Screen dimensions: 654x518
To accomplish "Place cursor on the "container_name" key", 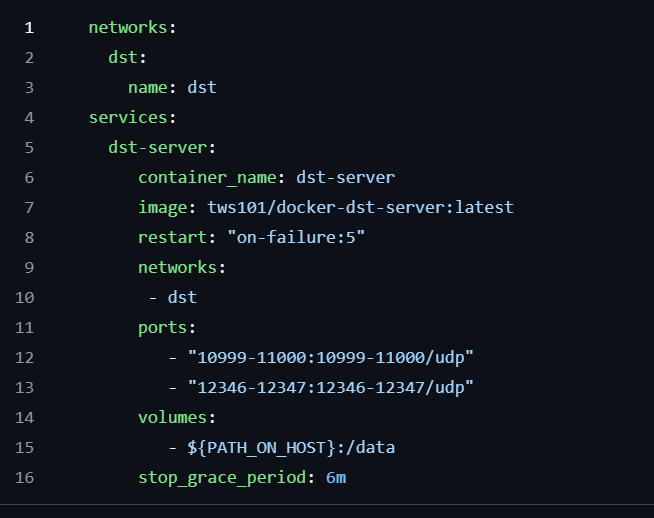I will (206, 177).
